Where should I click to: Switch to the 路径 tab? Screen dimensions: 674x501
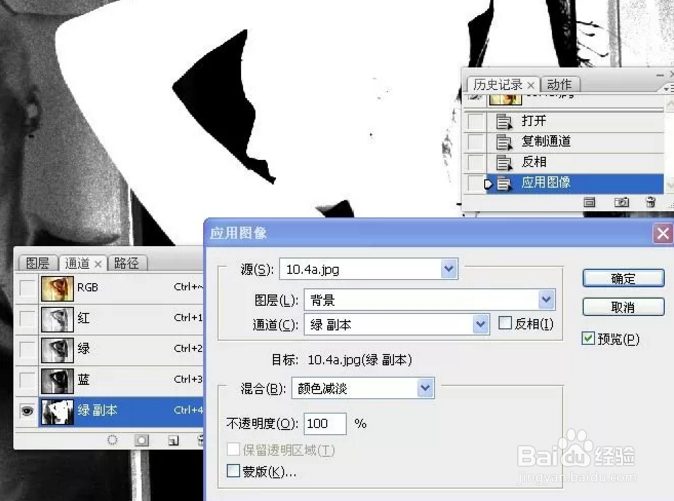tap(126, 263)
